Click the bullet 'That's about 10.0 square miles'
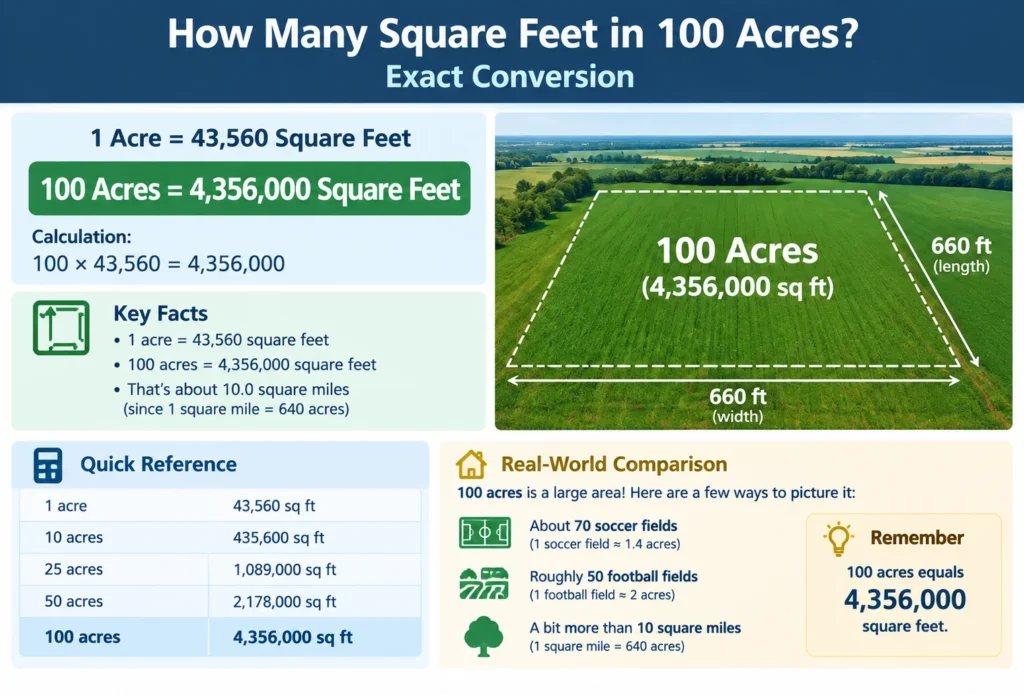The width and height of the screenshot is (1024, 695). 232,389
